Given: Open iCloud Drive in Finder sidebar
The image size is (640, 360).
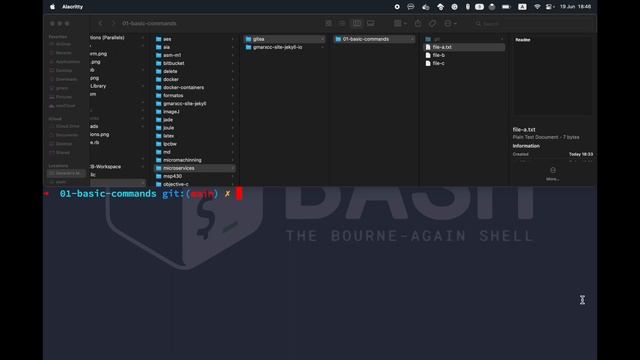Looking at the screenshot, I should pos(64,126).
